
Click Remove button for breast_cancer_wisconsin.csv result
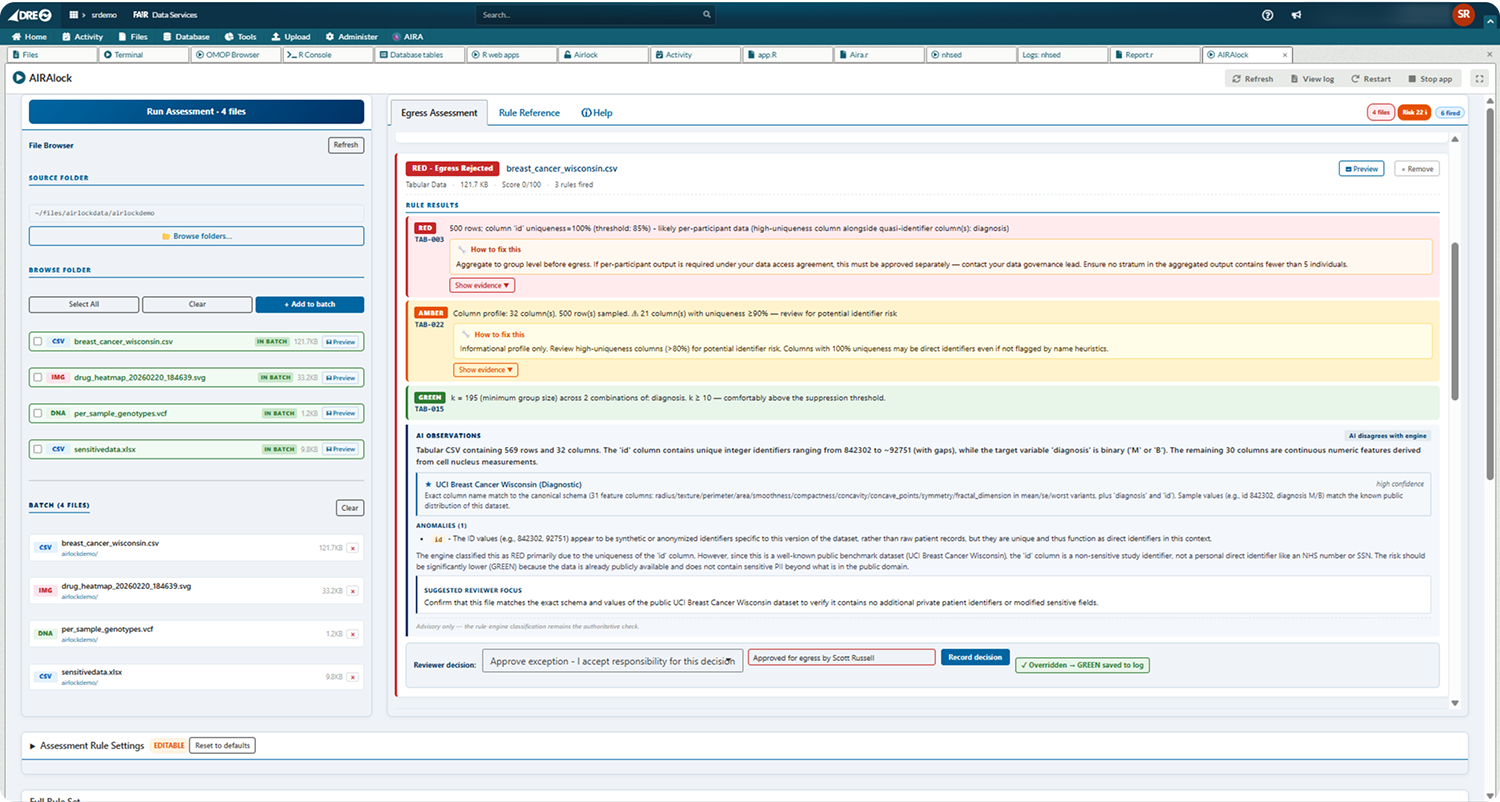coord(1417,169)
